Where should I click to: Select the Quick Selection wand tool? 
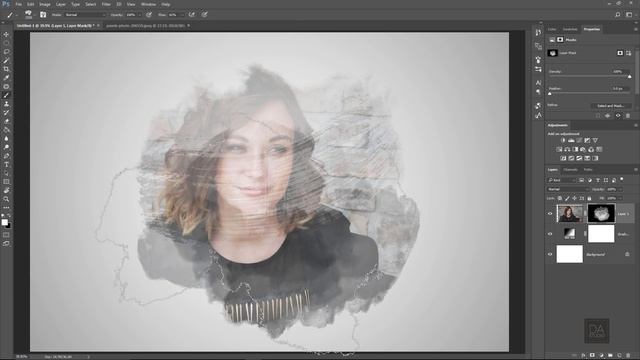6,60
